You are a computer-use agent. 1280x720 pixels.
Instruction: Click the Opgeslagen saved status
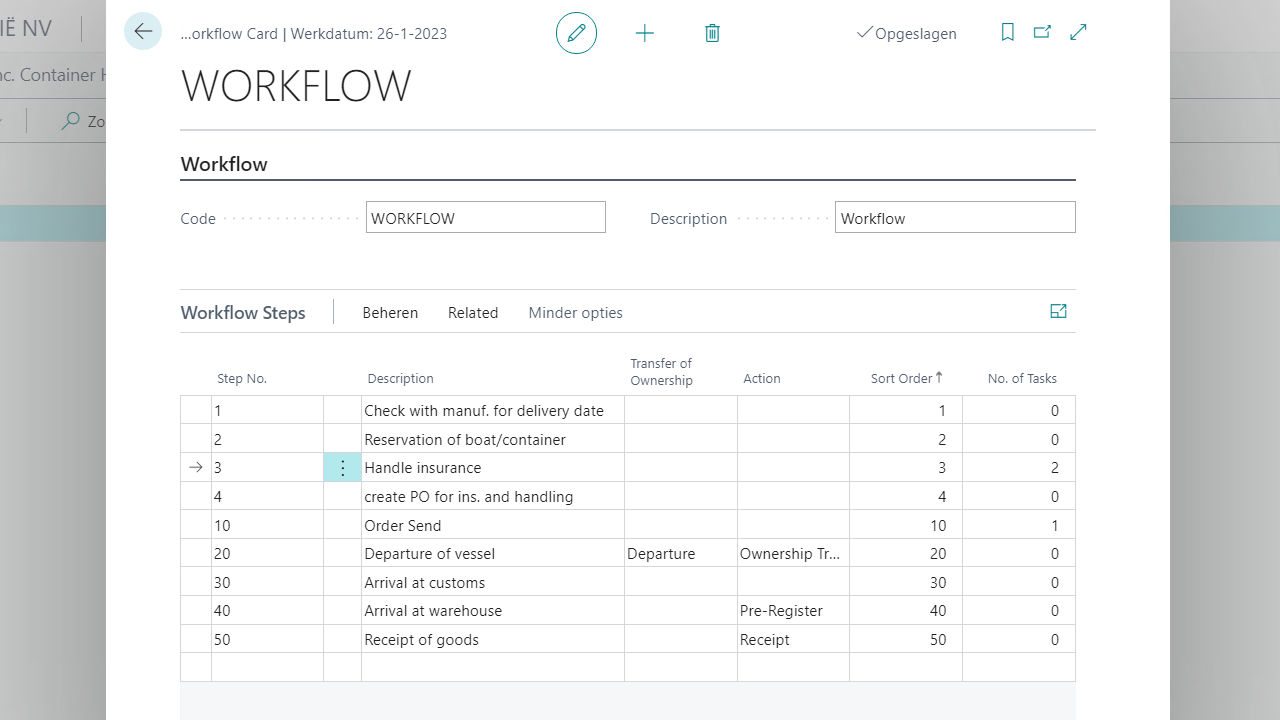coord(906,33)
